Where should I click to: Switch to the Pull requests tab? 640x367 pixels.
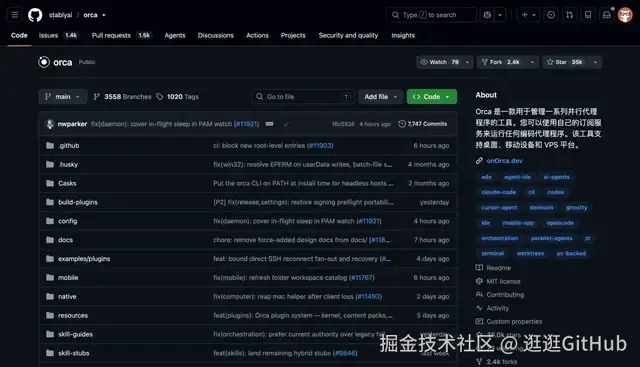pyautogui.click(x=121, y=36)
